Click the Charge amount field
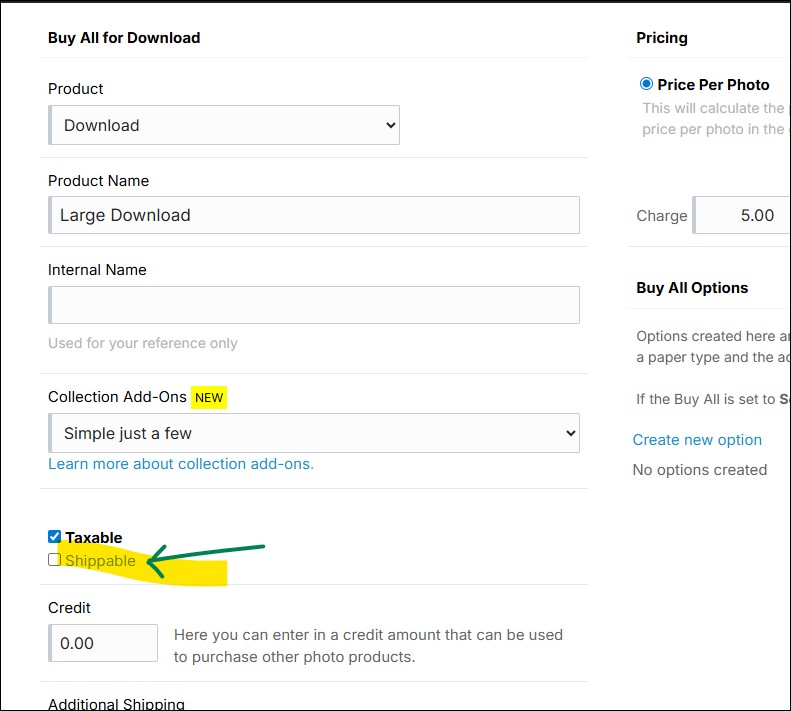 (x=742, y=215)
